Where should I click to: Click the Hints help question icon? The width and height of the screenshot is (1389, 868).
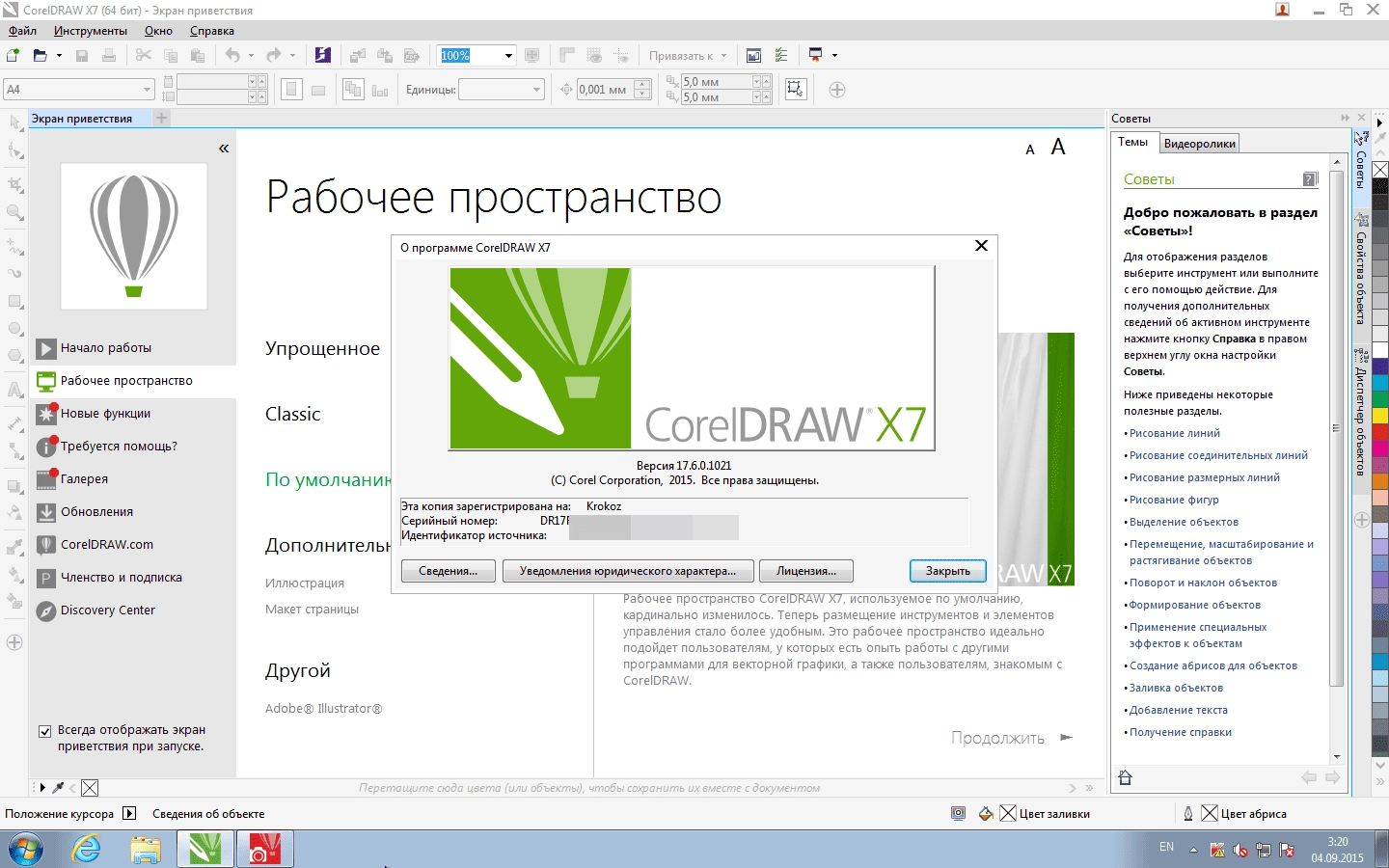pyautogui.click(x=1310, y=179)
